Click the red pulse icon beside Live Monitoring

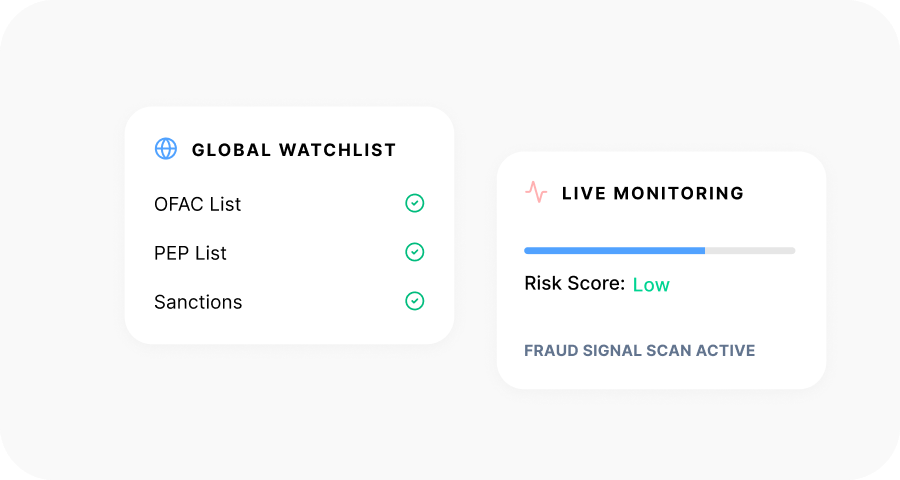tap(536, 192)
